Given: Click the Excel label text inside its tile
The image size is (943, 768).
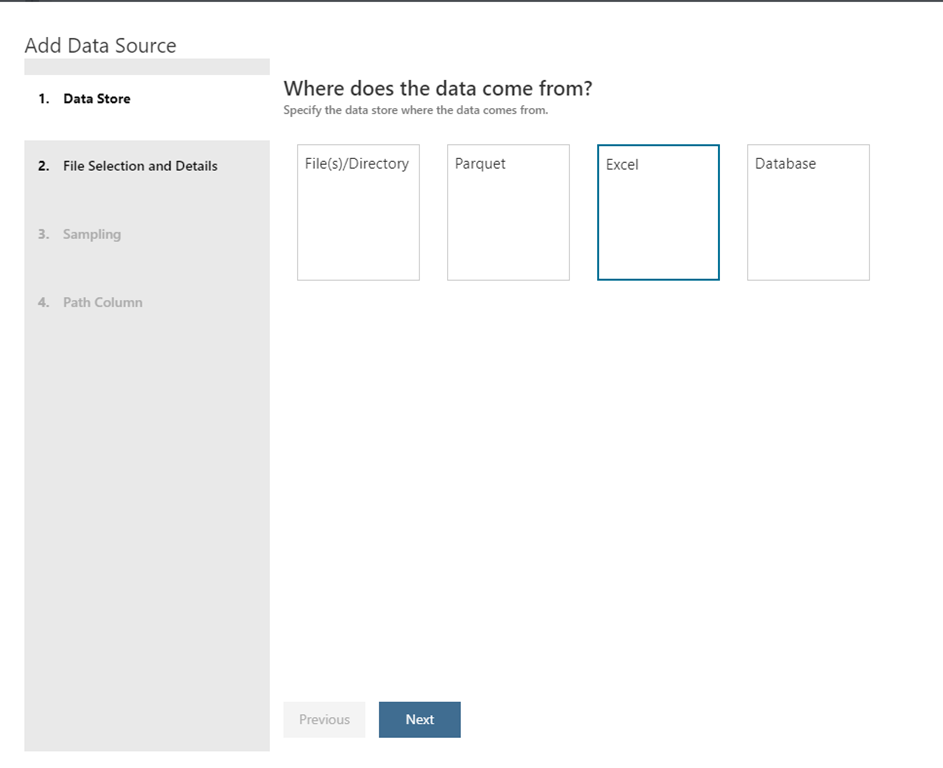Looking at the screenshot, I should pos(622,165).
